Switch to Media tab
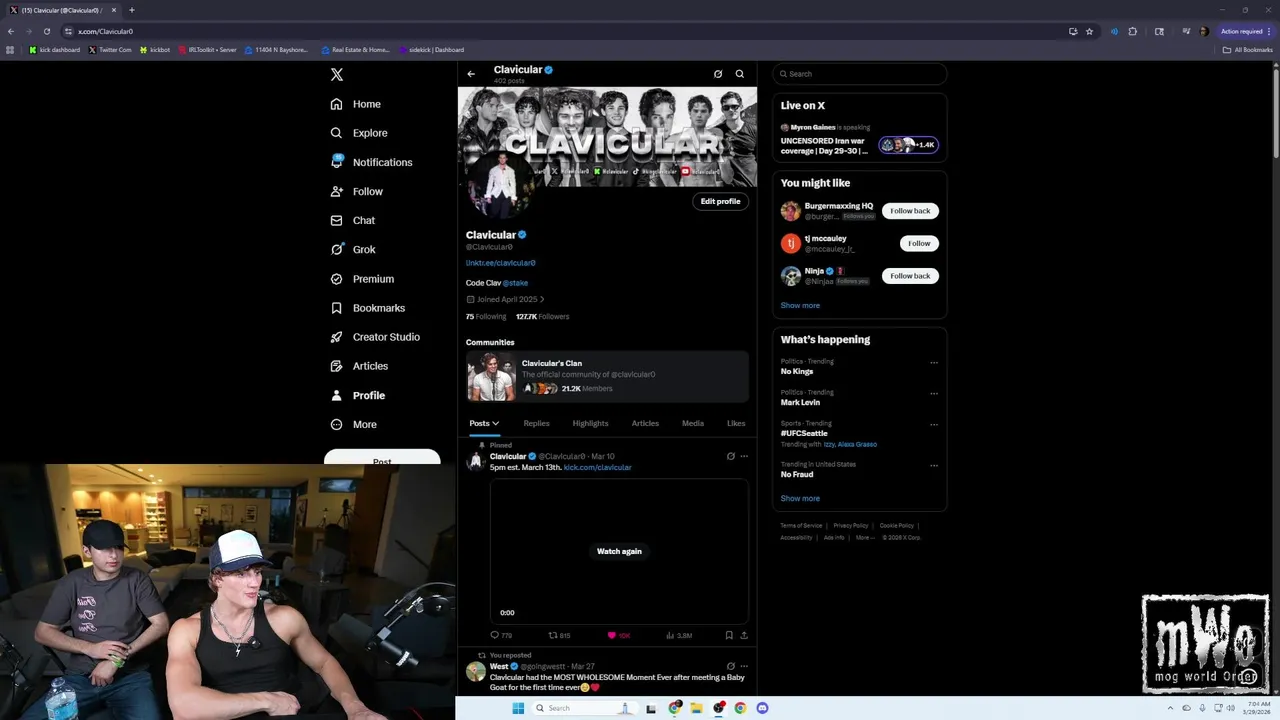 (693, 423)
